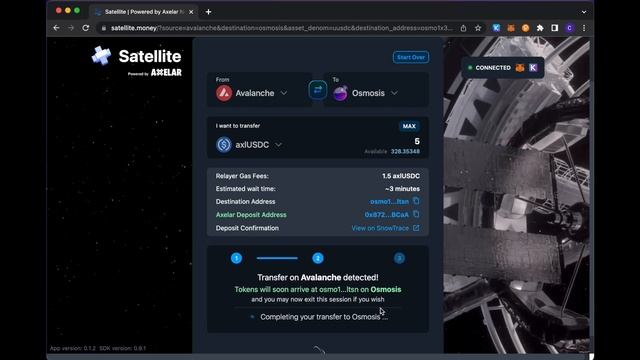This screenshot has height=360, width=640.
Task: Click the 0x872...8CaA deposit address
Action: 387,214
